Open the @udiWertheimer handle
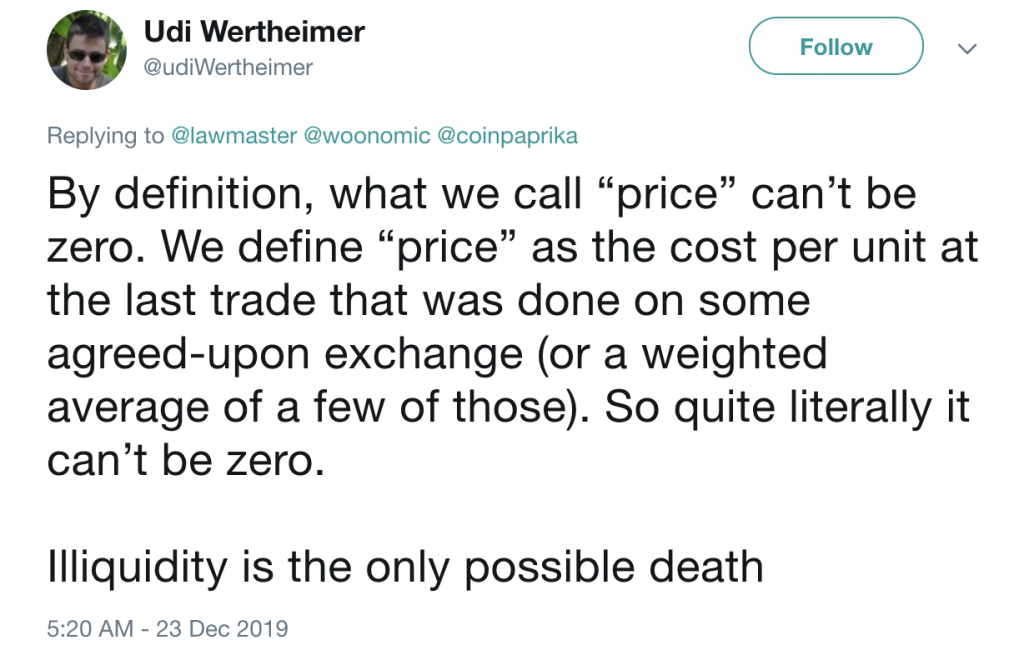The width and height of the screenshot is (1024, 655). (x=228, y=67)
